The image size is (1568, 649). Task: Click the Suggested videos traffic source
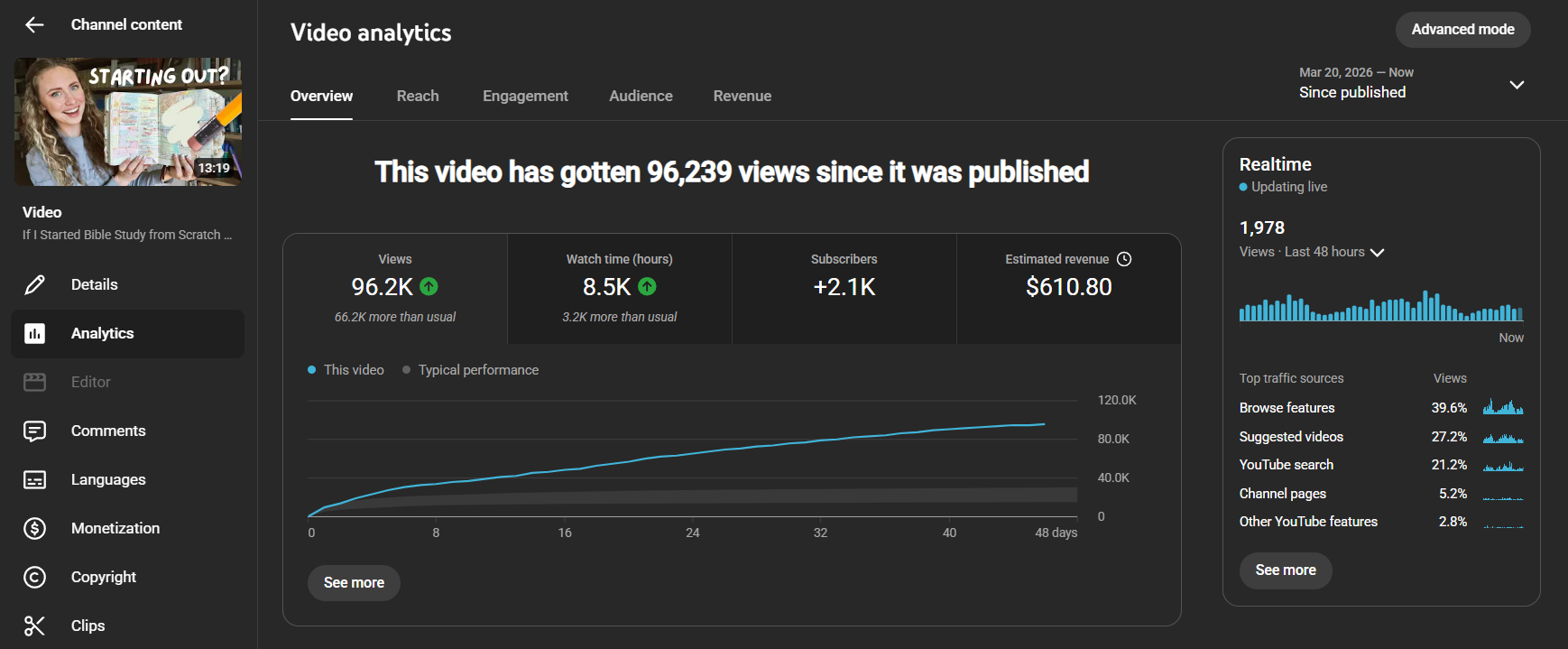[1291, 437]
